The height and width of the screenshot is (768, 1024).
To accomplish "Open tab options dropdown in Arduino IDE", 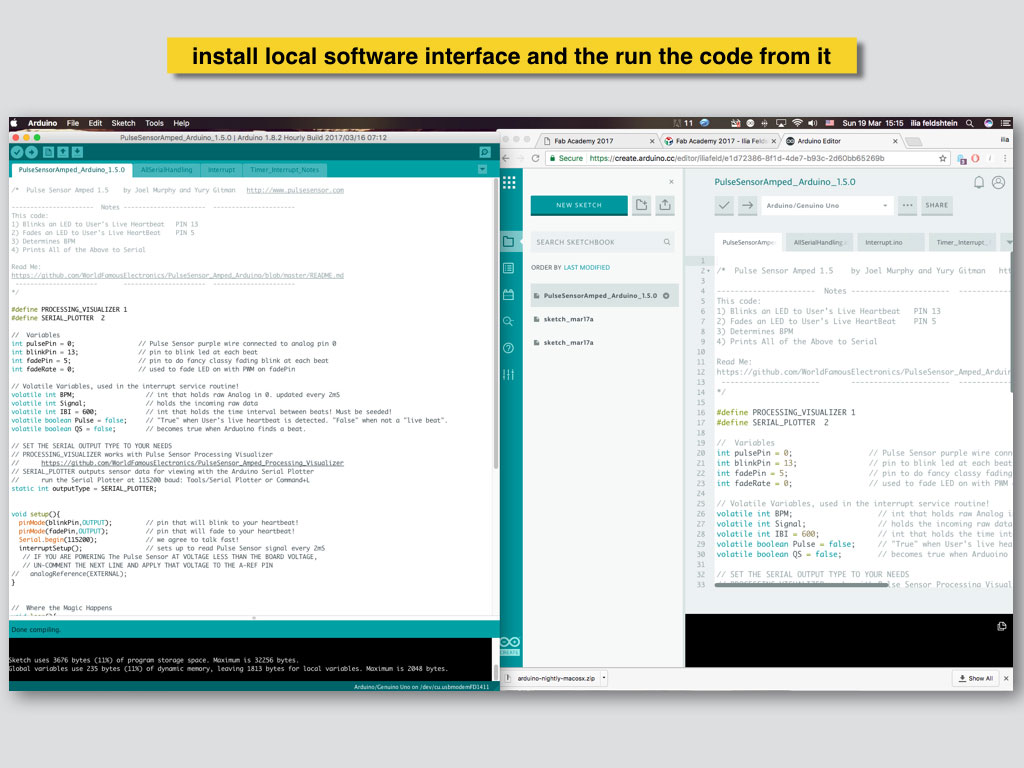I will tap(482, 170).
